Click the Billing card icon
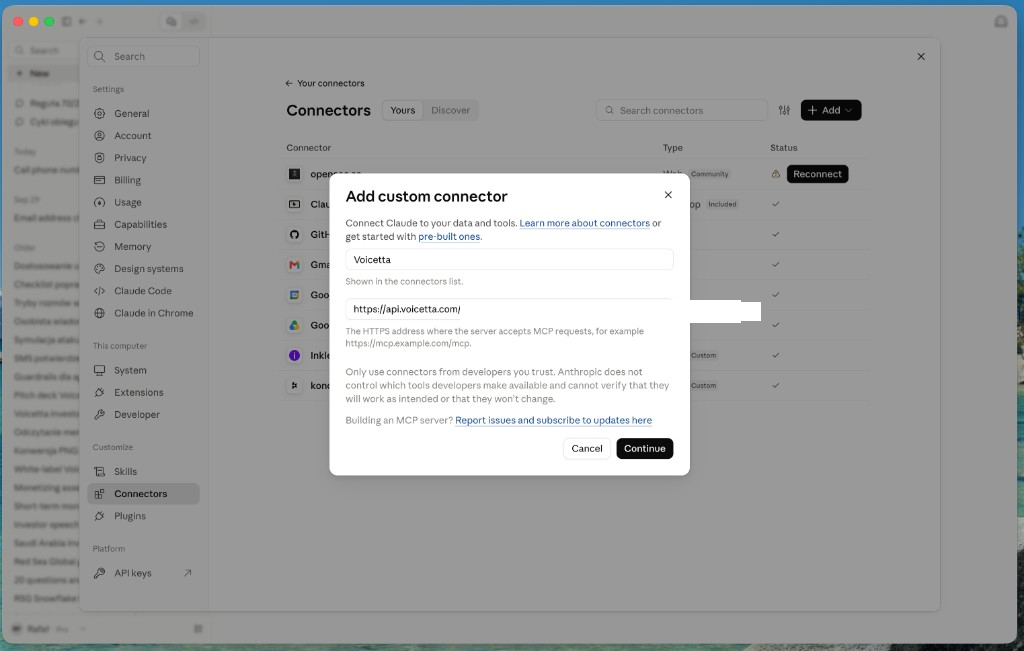1024x651 pixels. pos(99,180)
